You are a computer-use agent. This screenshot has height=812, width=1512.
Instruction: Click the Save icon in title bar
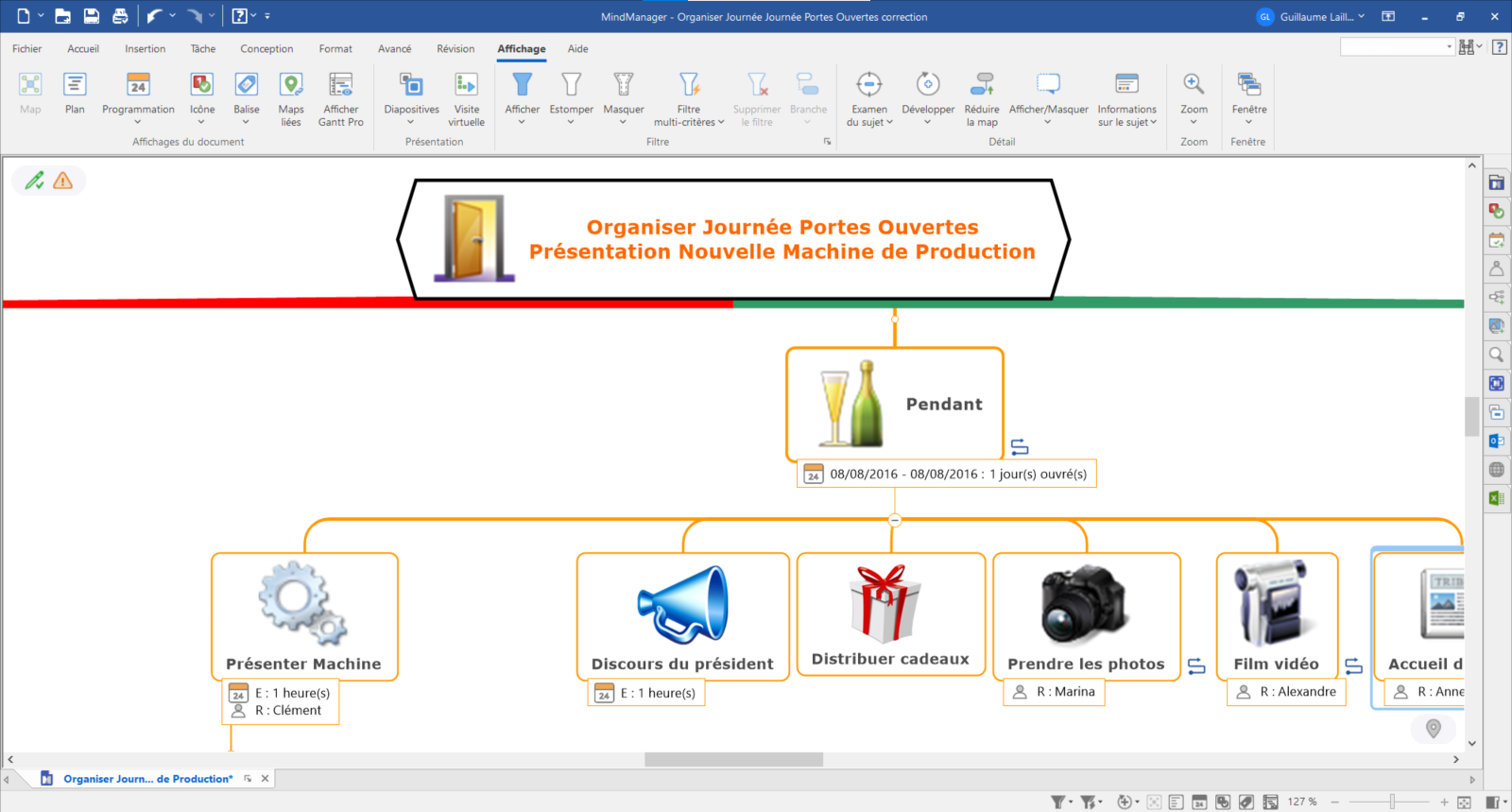92,16
